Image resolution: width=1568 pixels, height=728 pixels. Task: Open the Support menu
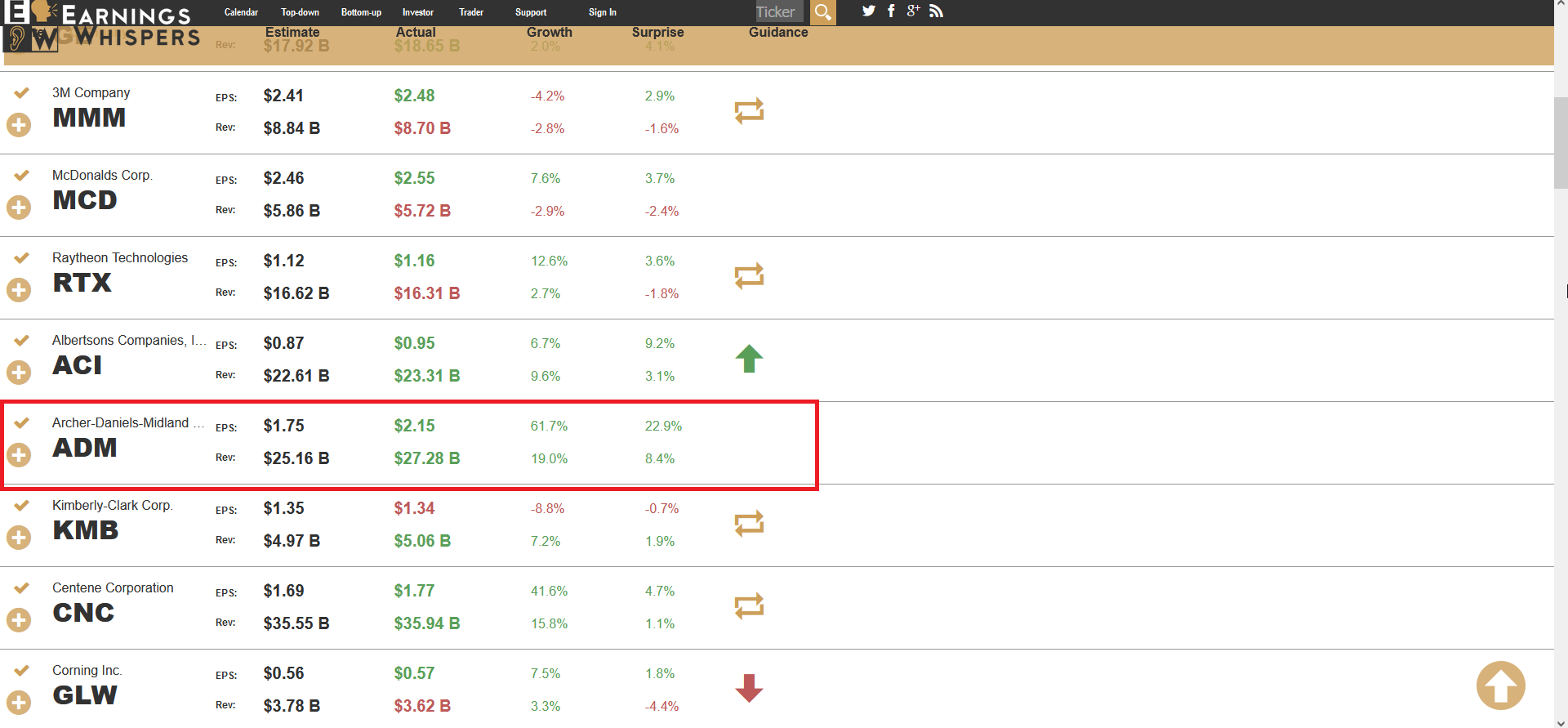[x=531, y=12]
